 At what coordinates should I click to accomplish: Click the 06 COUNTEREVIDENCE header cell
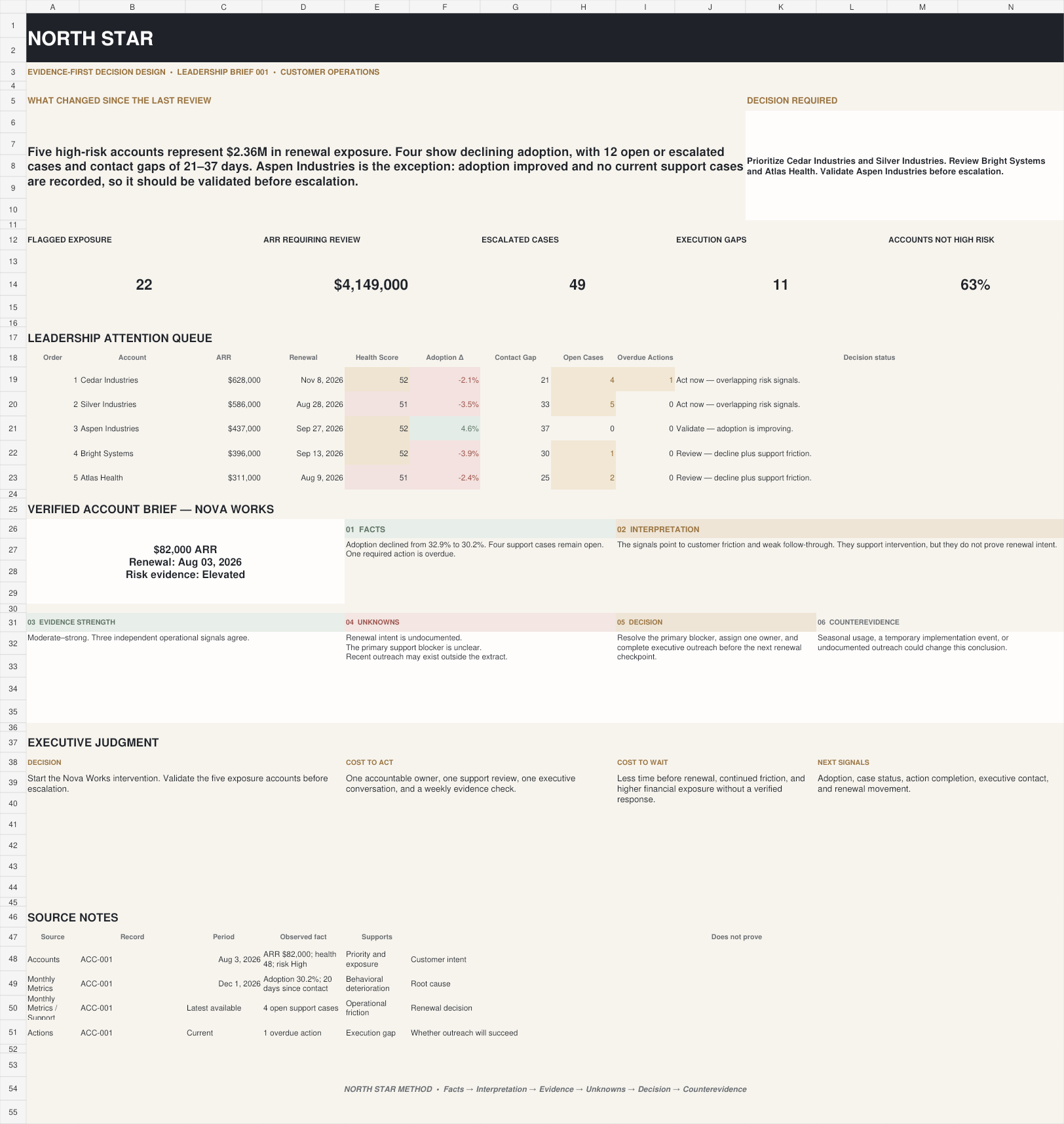pos(940,622)
